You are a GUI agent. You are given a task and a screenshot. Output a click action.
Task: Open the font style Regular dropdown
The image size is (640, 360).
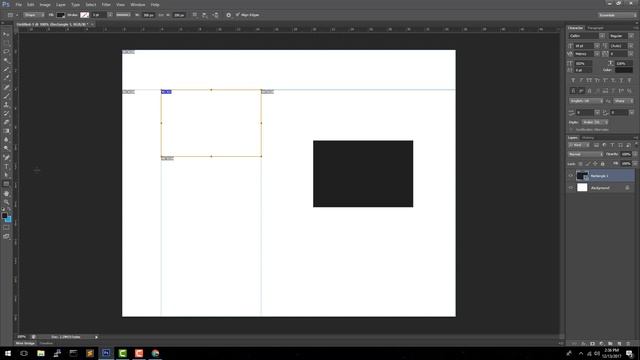pos(621,36)
